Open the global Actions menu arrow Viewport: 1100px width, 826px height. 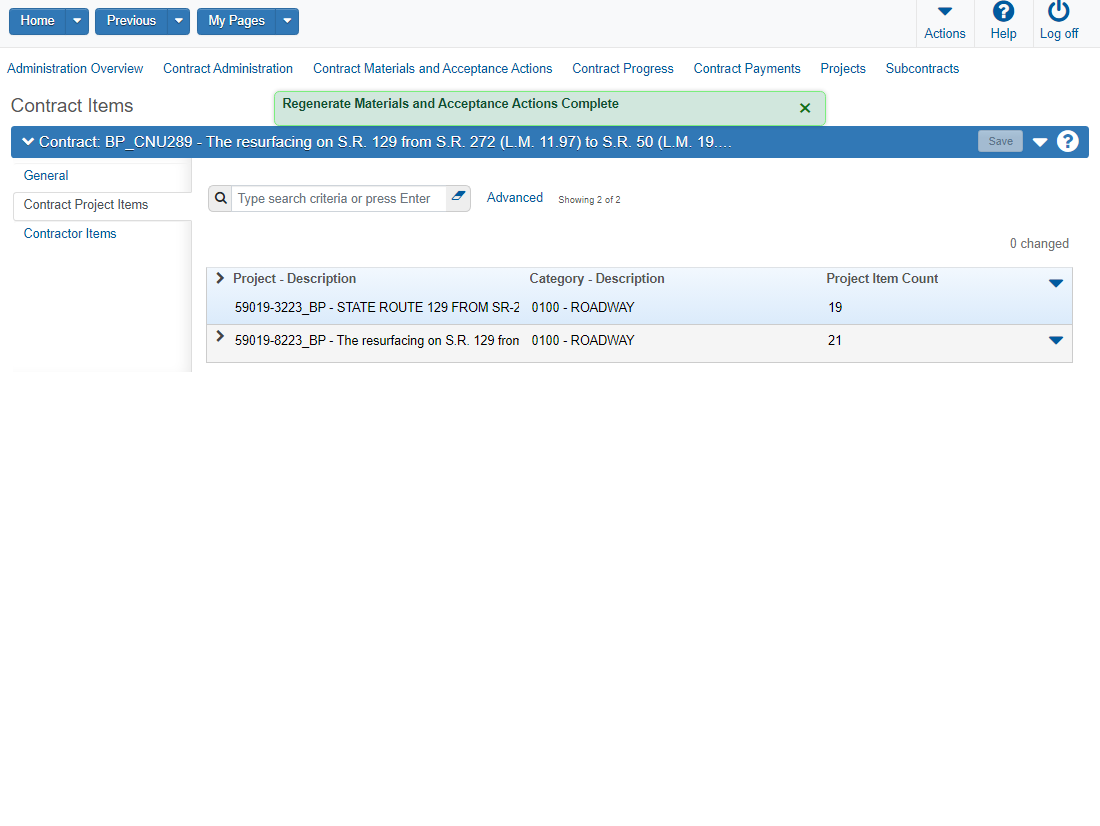(944, 12)
